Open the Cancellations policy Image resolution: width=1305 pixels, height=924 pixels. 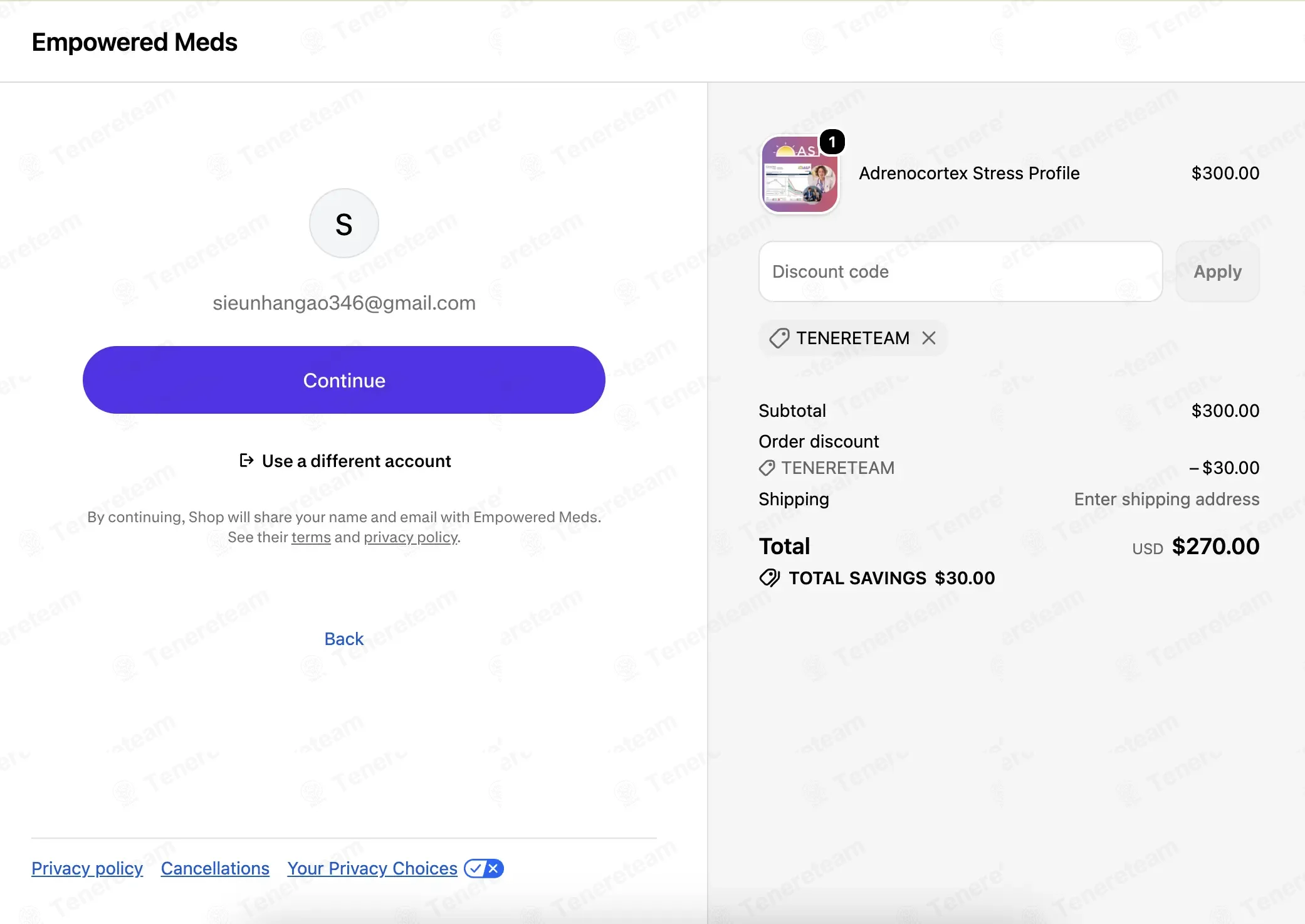(215, 868)
